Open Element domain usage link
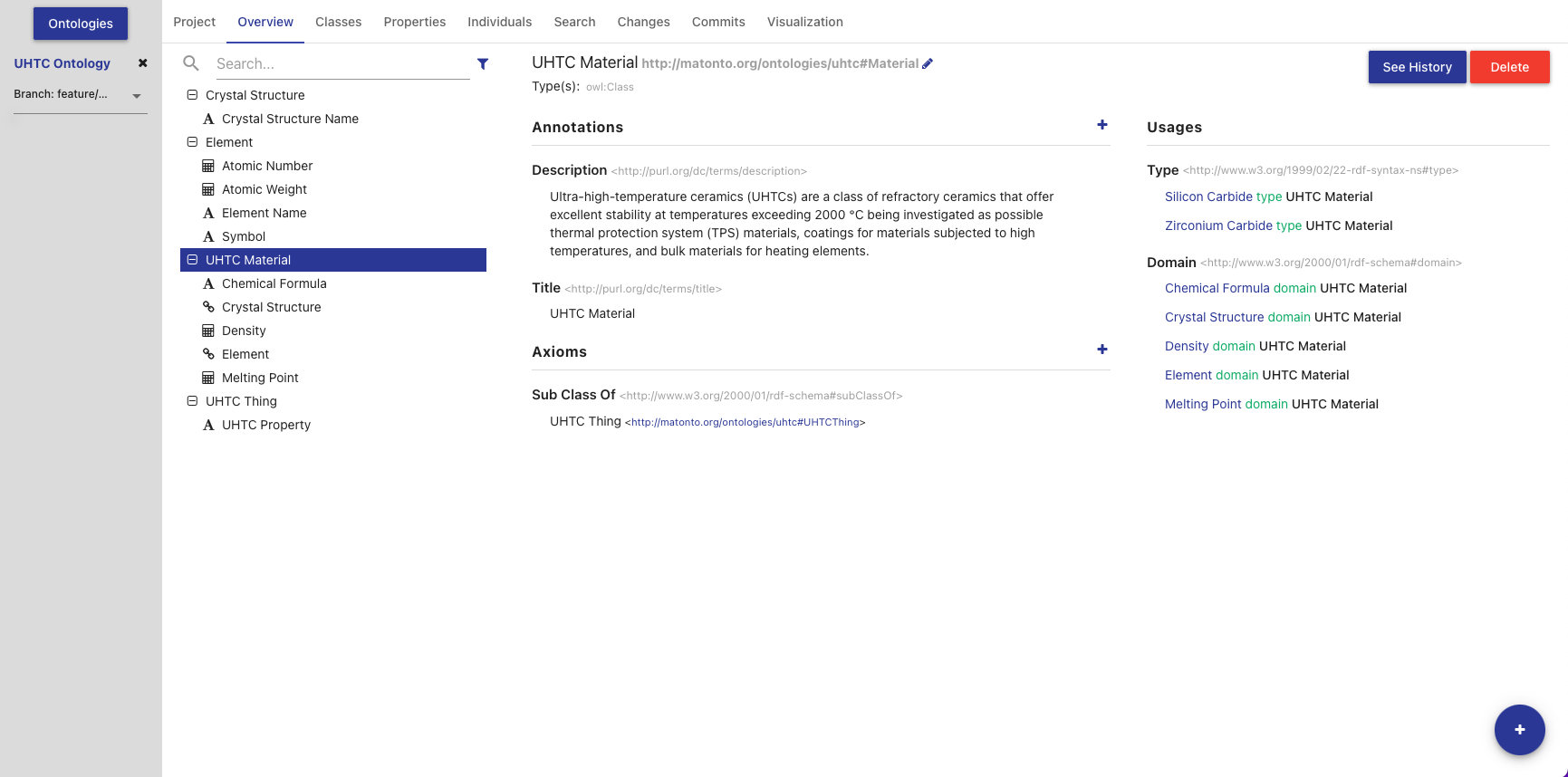This screenshot has height=777, width=1568. click(x=1188, y=375)
